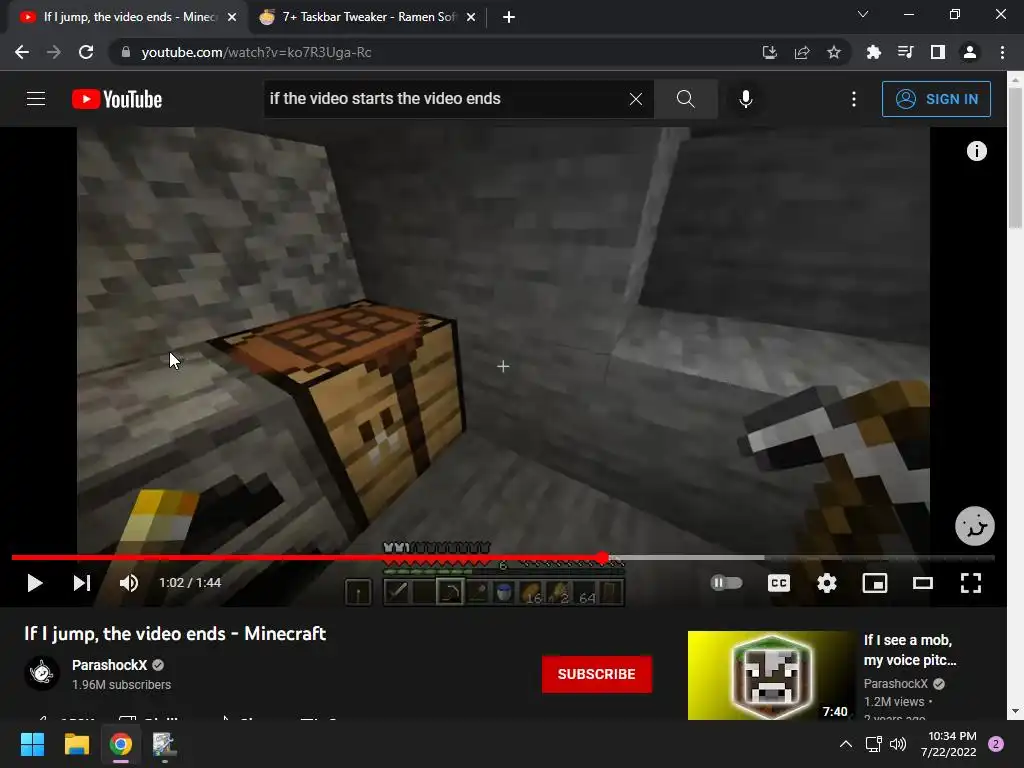Open the tab search dropdown chevron

(x=863, y=14)
